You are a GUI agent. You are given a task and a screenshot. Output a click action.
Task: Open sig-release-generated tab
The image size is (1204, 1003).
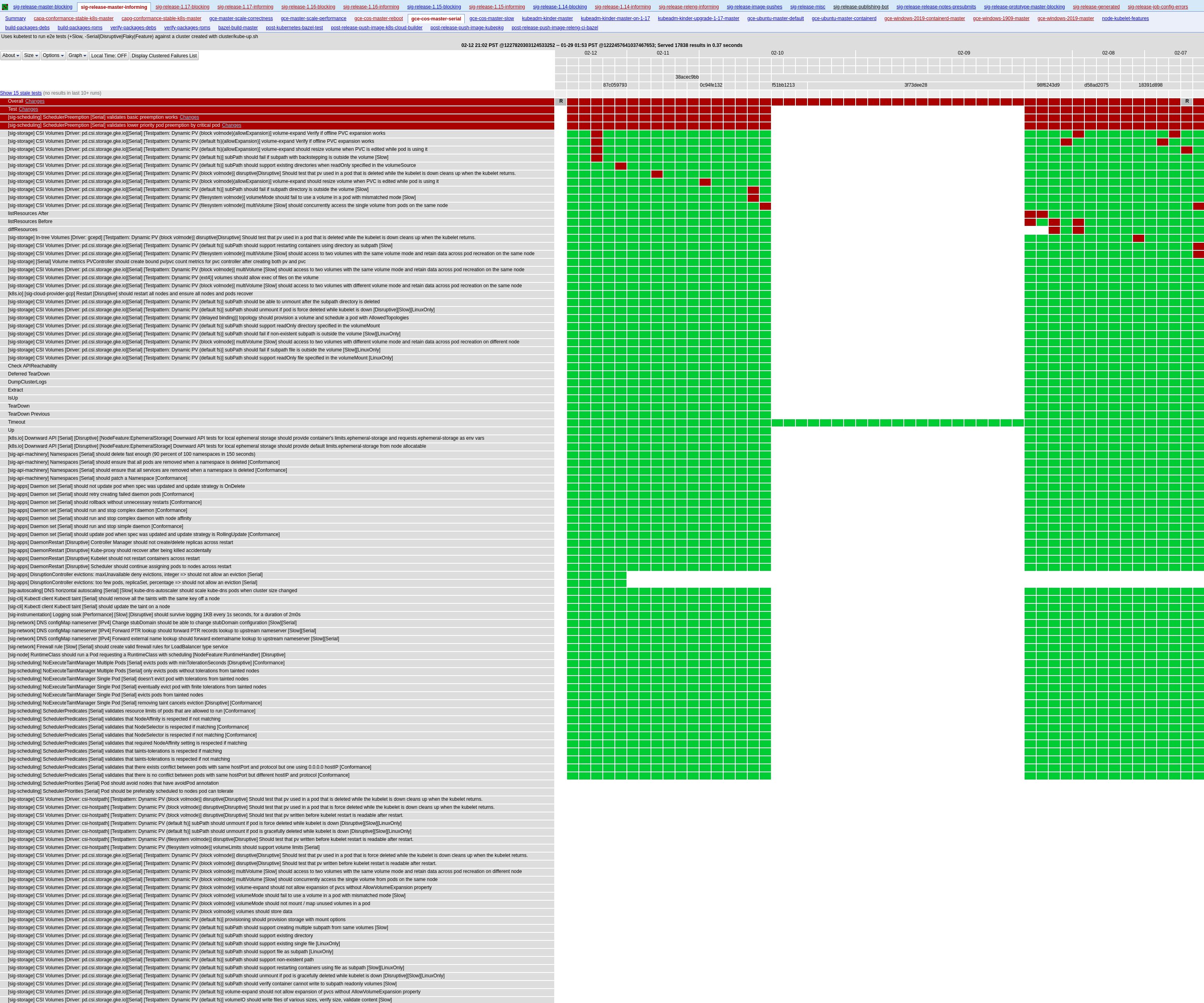[1096, 7]
